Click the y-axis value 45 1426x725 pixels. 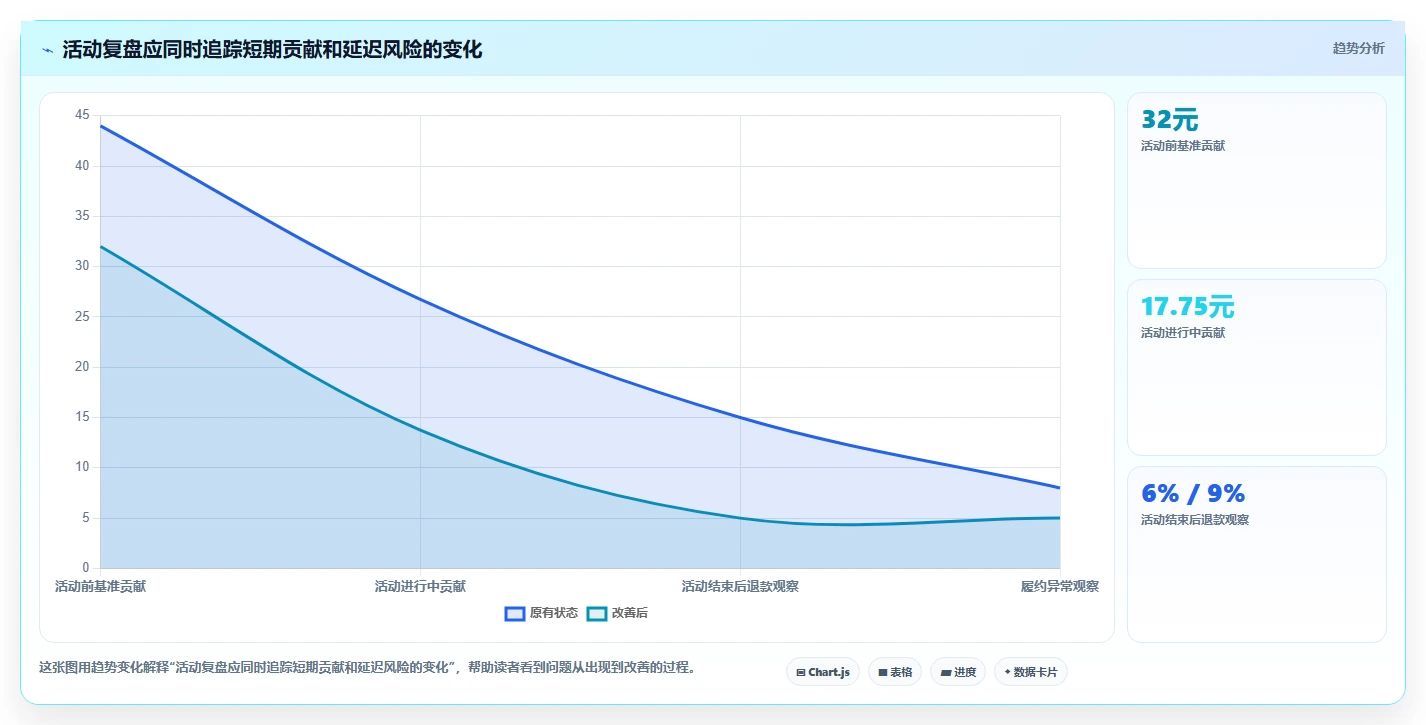click(82, 115)
